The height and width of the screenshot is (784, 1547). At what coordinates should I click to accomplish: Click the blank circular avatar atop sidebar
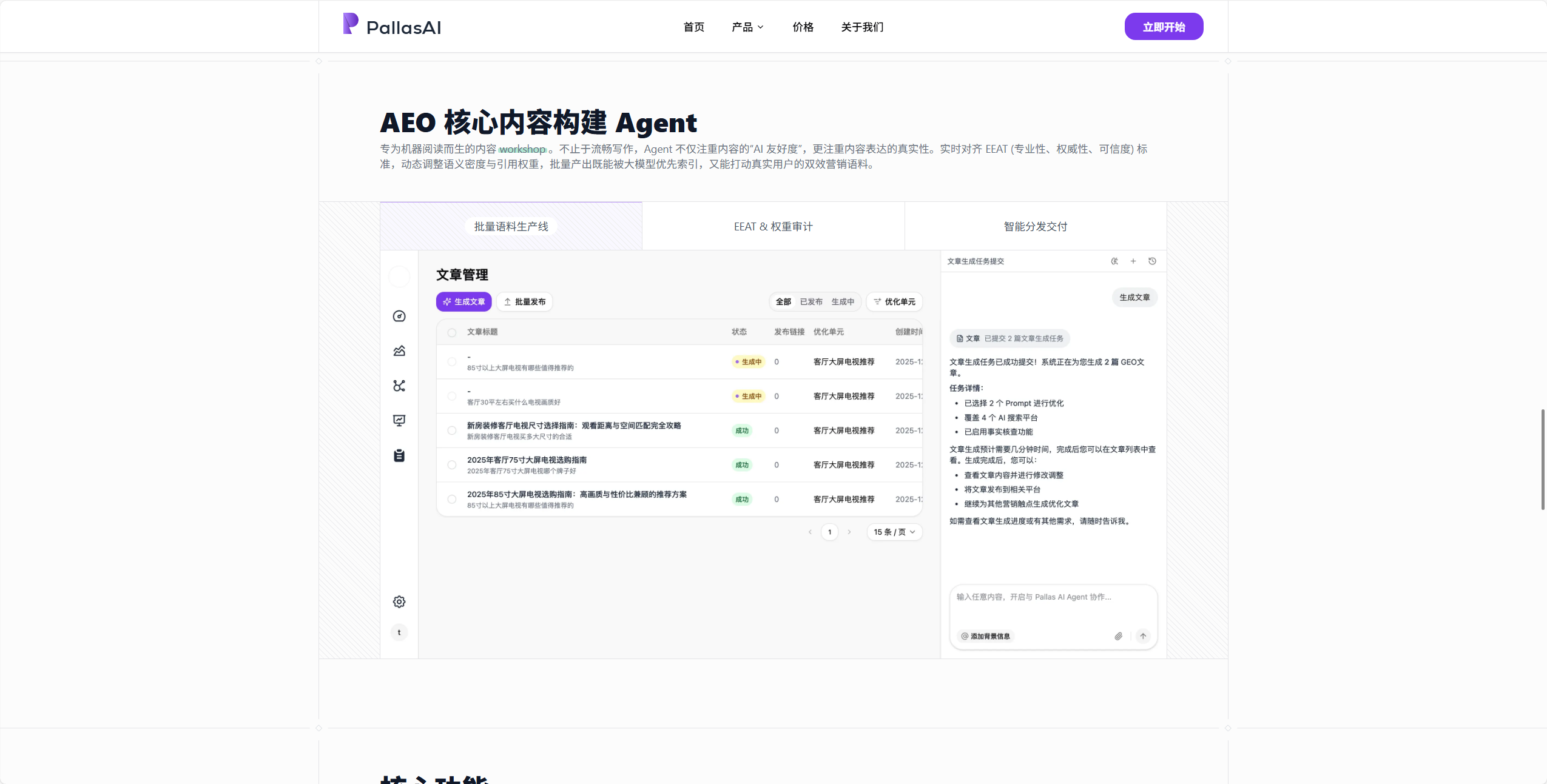click(399, 276)
